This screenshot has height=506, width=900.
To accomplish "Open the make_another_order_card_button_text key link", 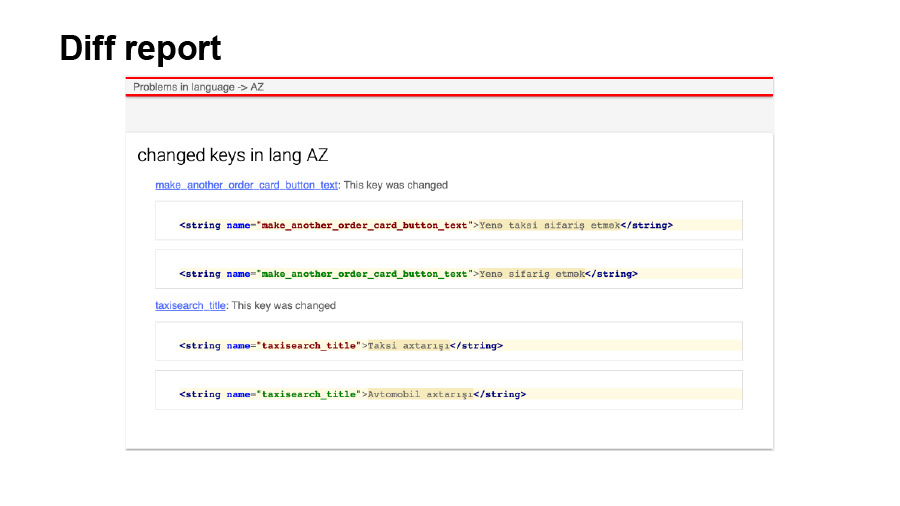I will 247,185.
